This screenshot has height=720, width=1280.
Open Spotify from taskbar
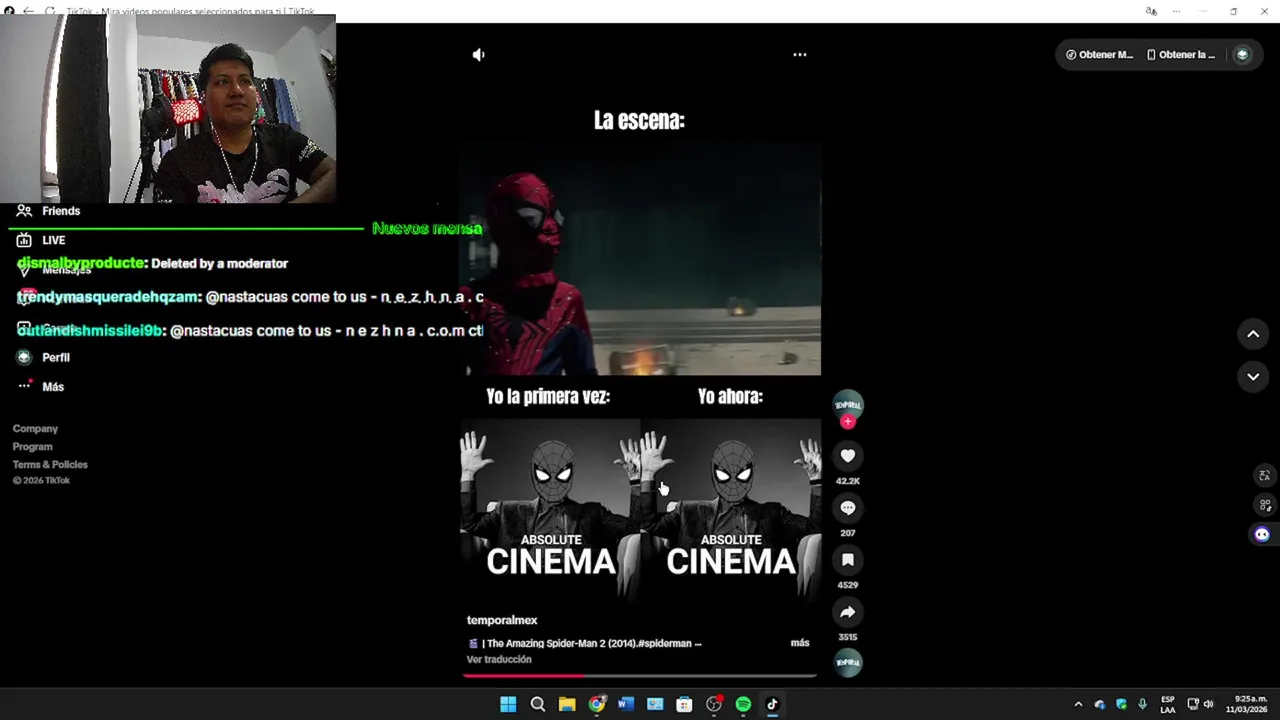pos(743,704)
